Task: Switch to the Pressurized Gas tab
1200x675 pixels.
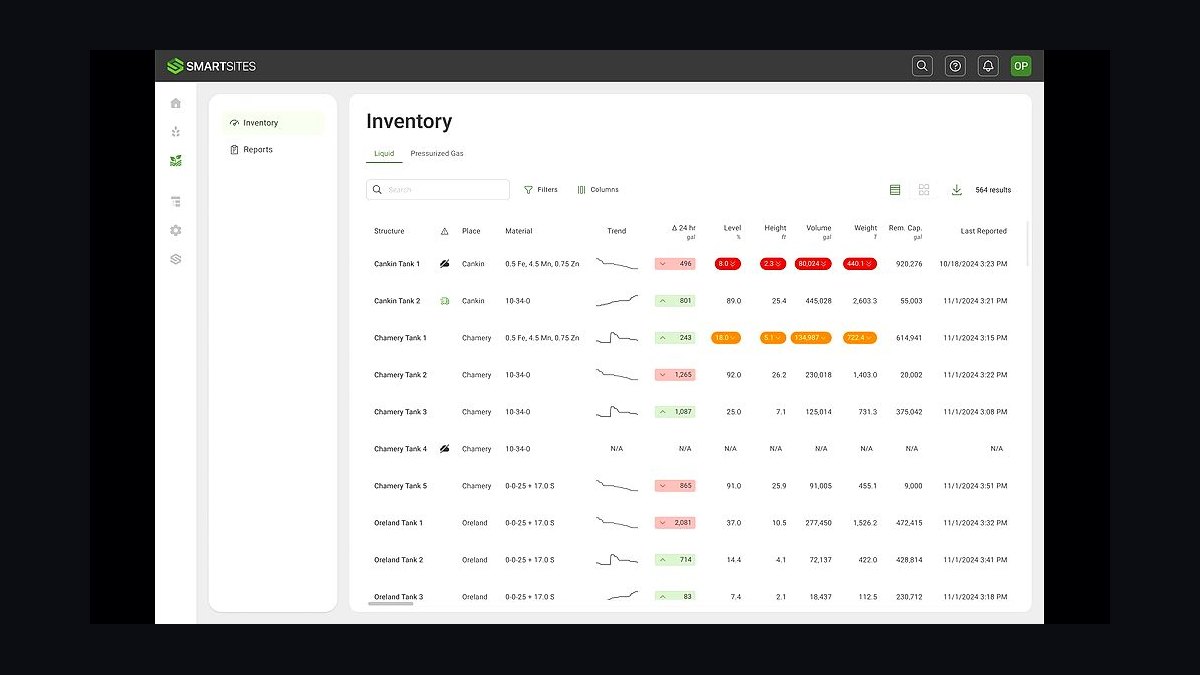Action: point(437,154)
